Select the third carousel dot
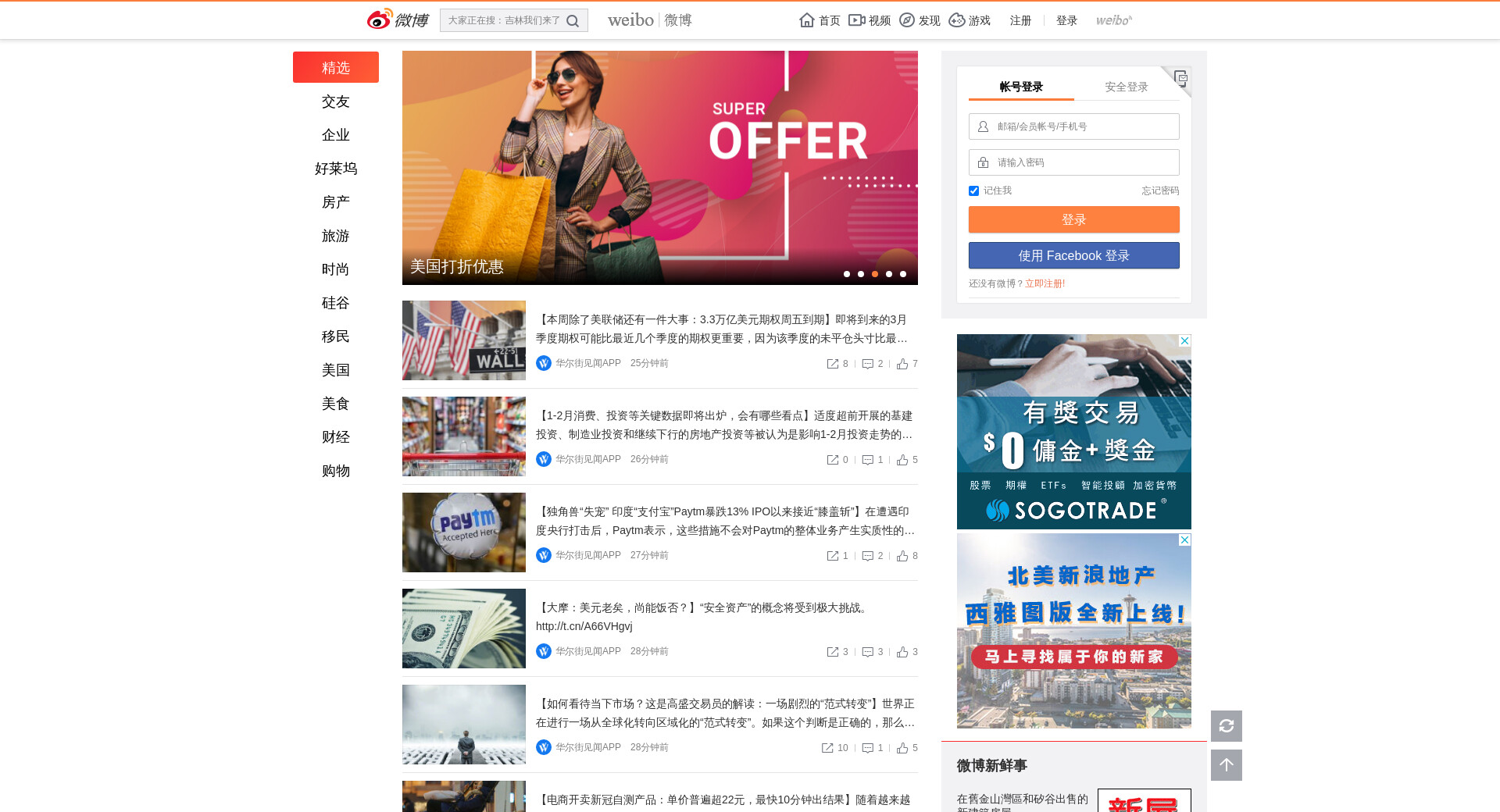The width and height of the screenshot is (1500, 812). coord(875,274)
